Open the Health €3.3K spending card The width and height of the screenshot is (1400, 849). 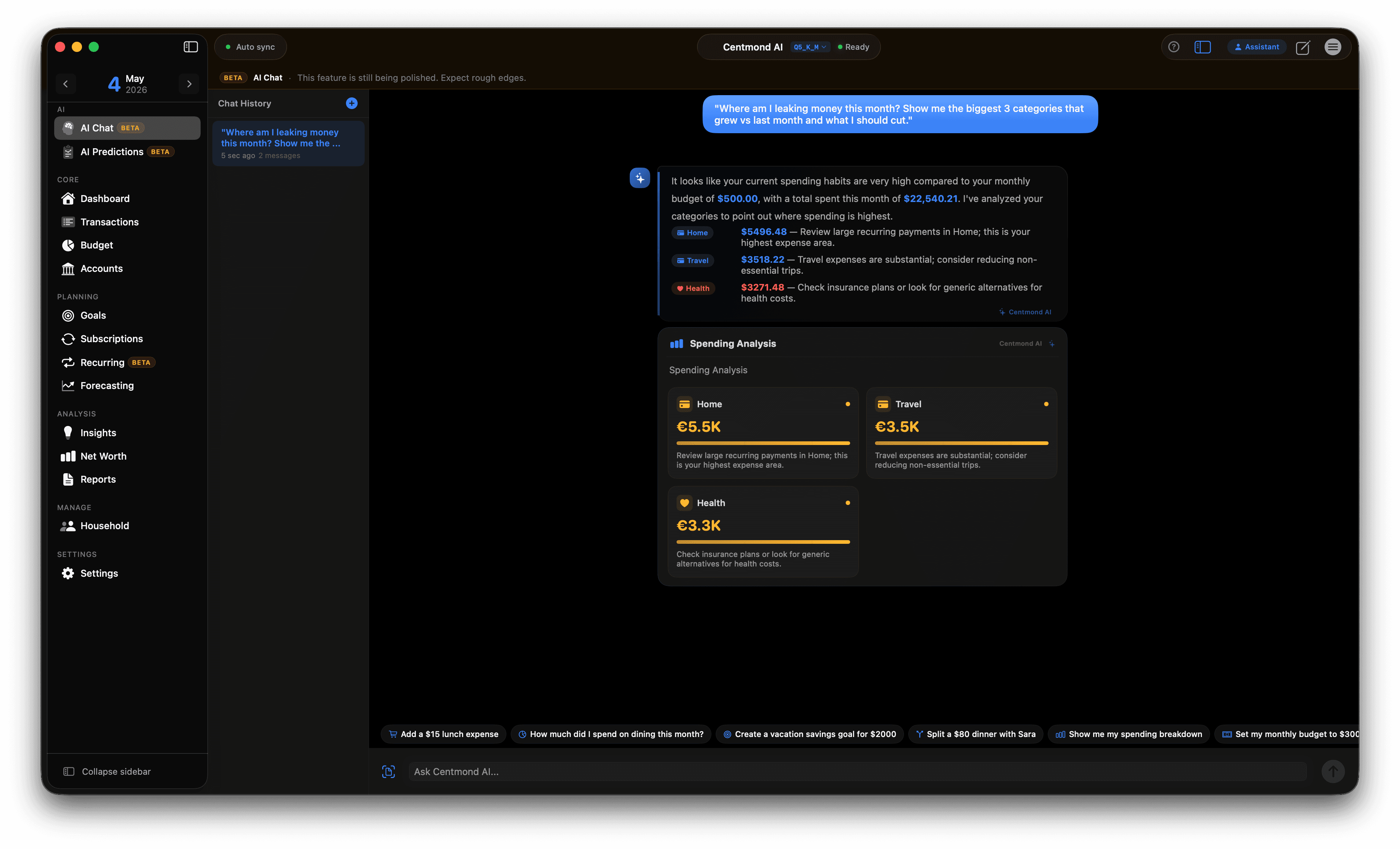tap(763, 532)
